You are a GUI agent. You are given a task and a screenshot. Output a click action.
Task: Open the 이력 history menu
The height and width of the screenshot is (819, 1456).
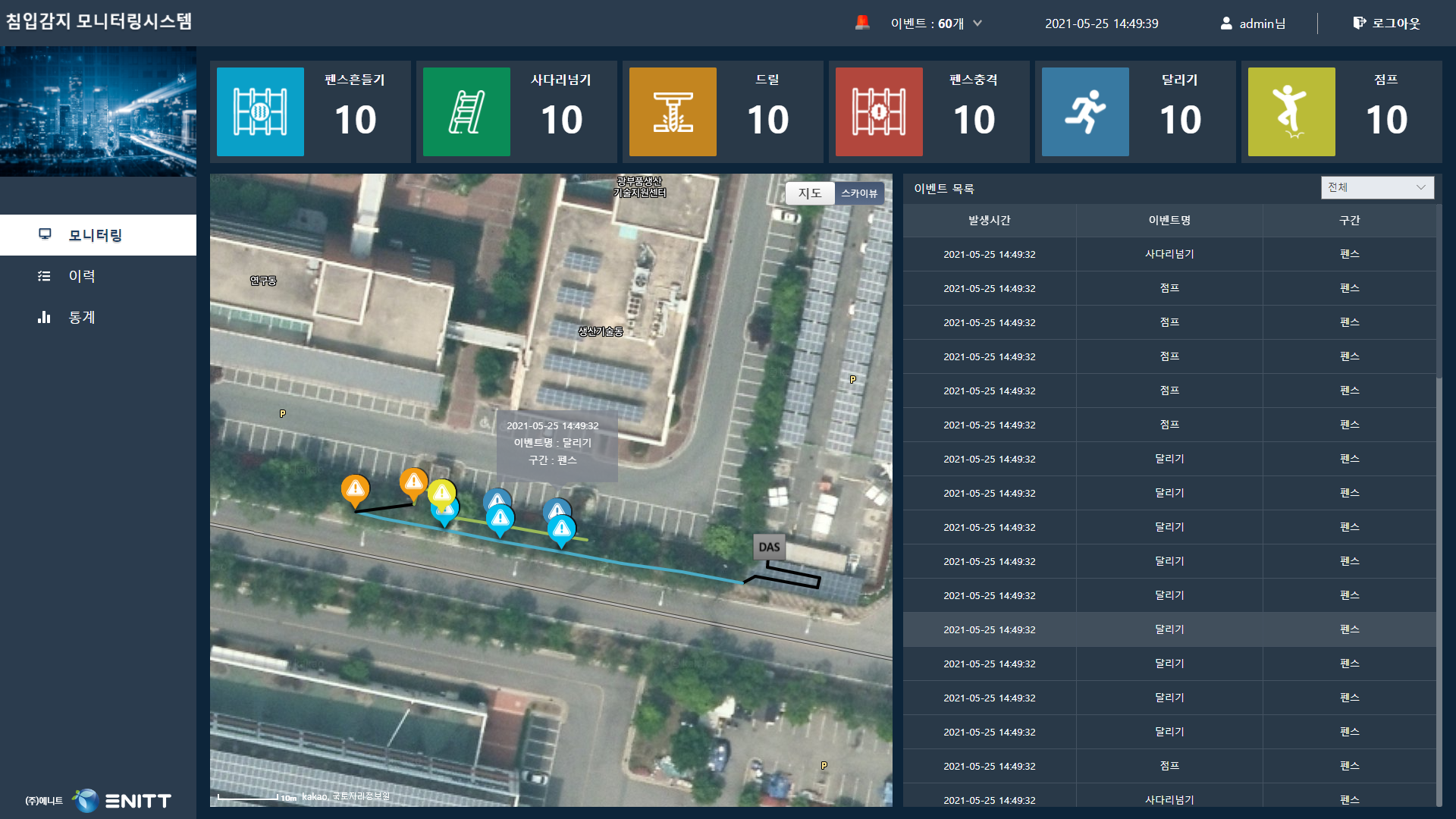click(x=82, y=276)
